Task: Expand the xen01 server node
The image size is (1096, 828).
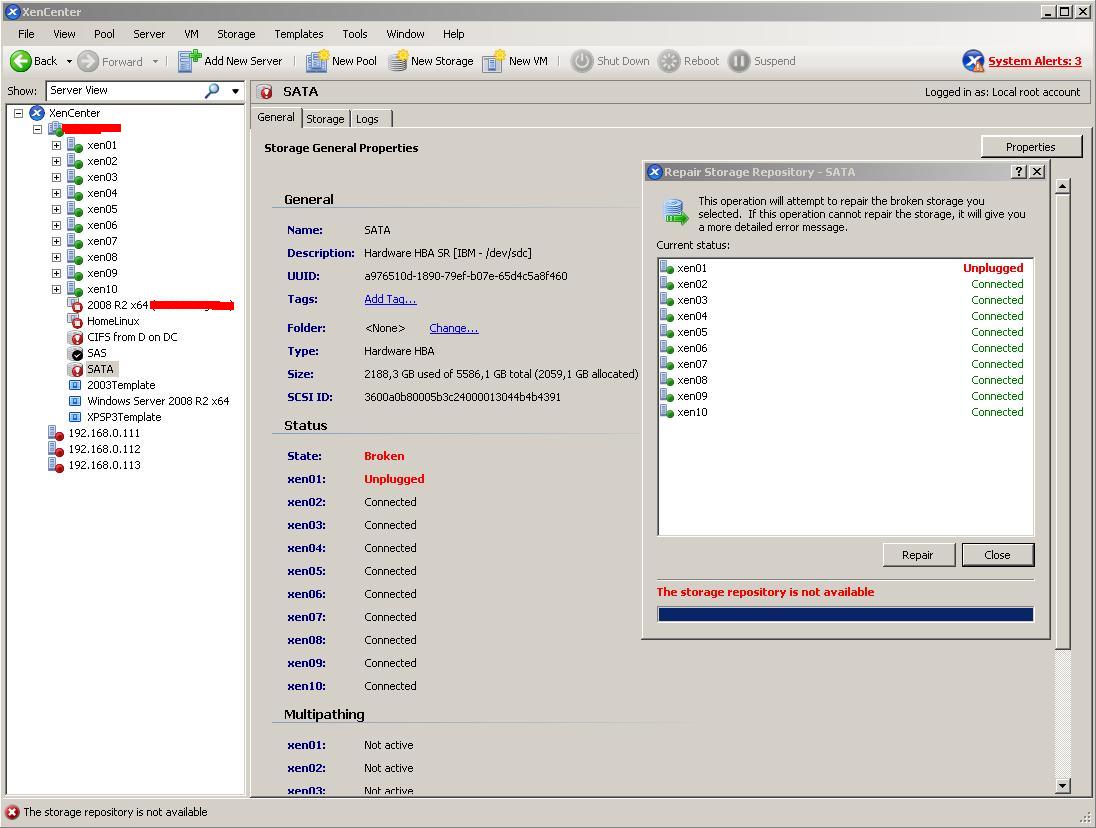Action: [57, 145]
